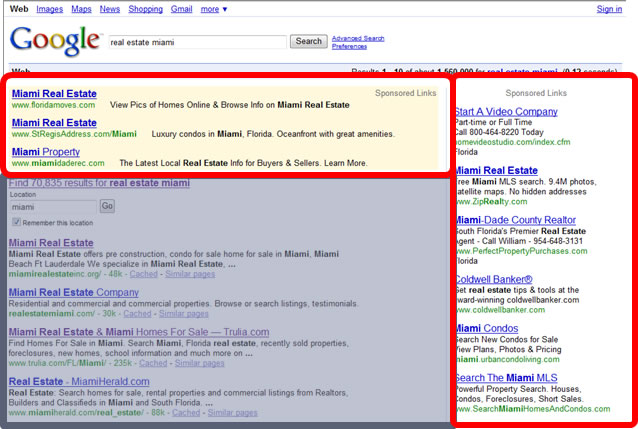638x429 pixels.
Task: Open Trulia.com Miami Homes For Sale result
Action: 139,332
